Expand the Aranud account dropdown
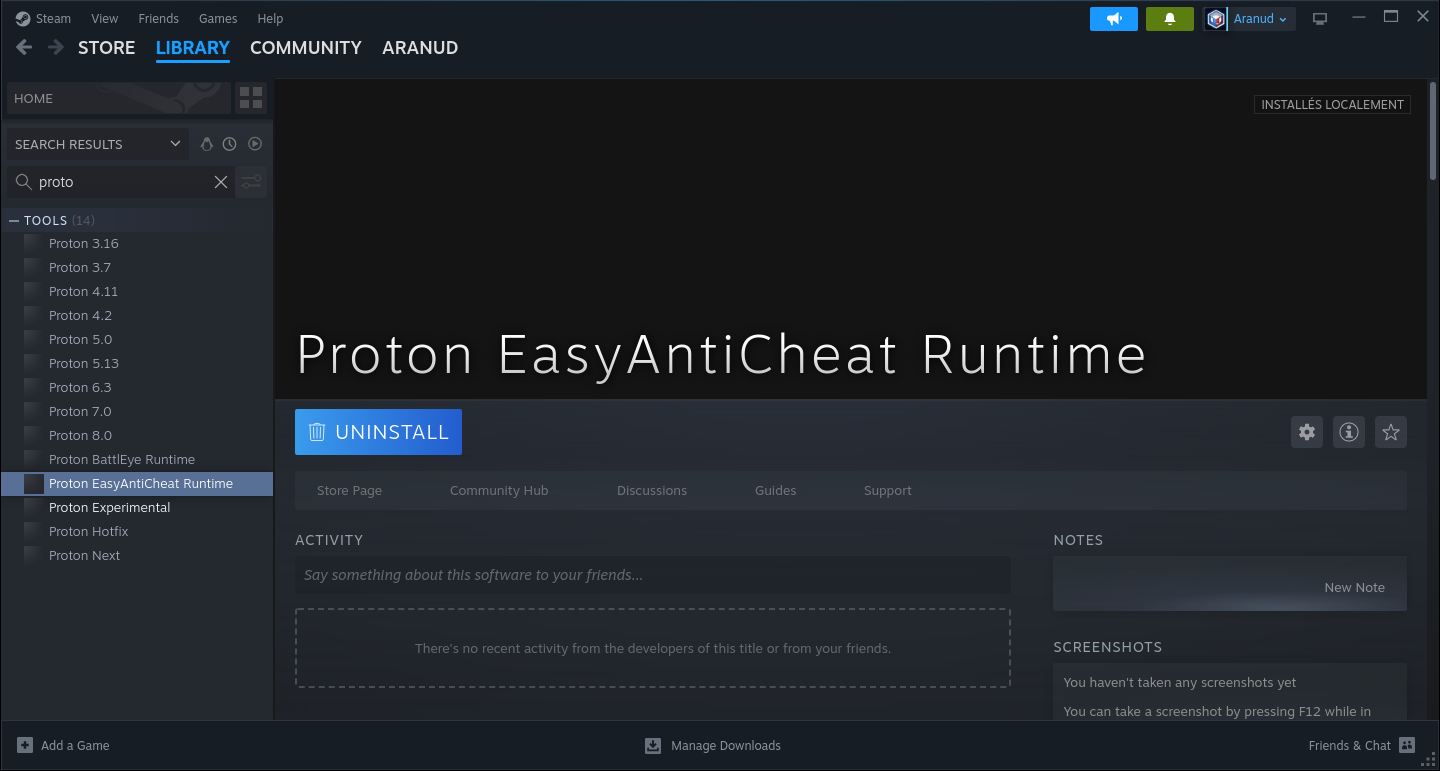 pyautogui.click(x=1260, y=19)
